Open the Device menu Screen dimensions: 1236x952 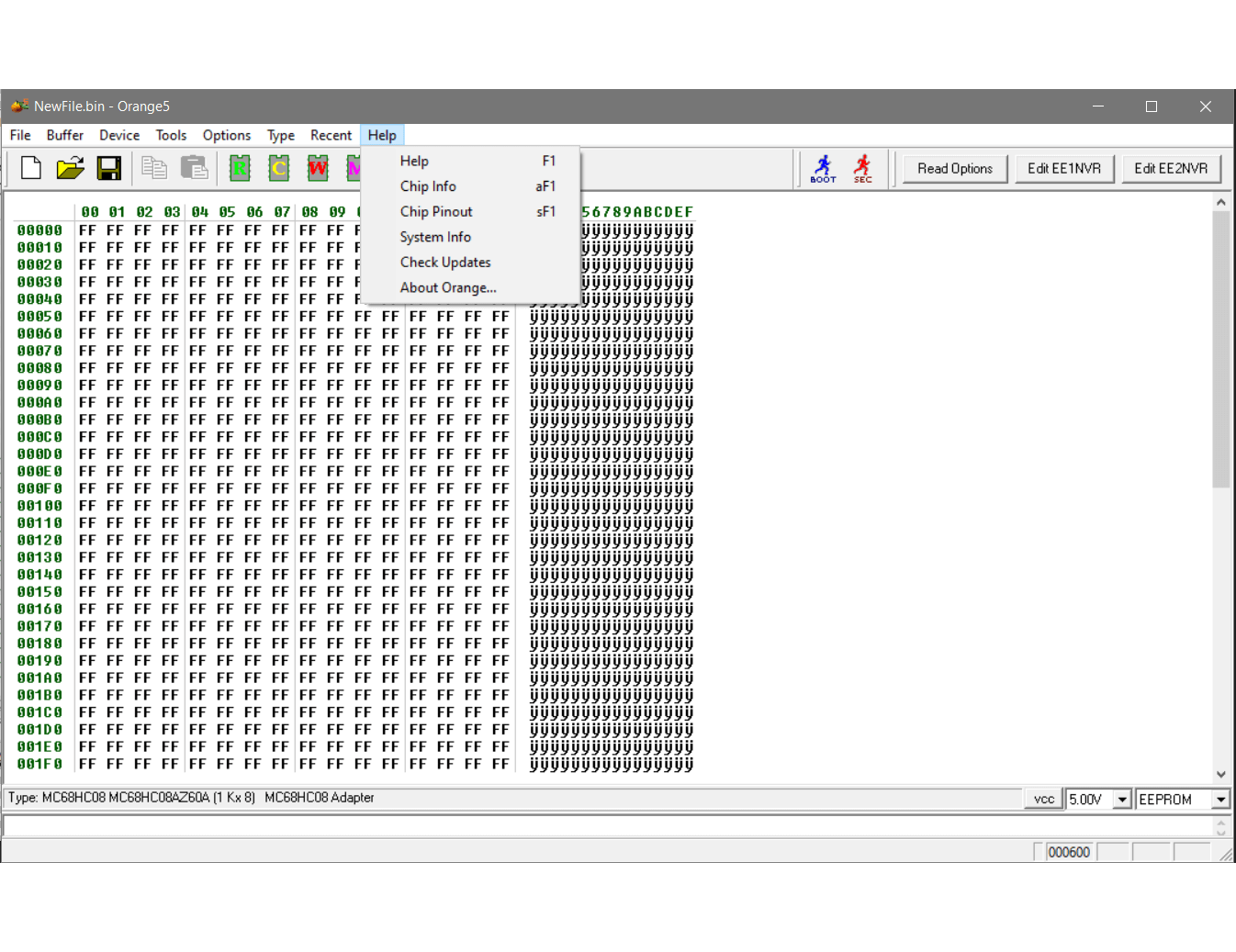coord(119,135)
